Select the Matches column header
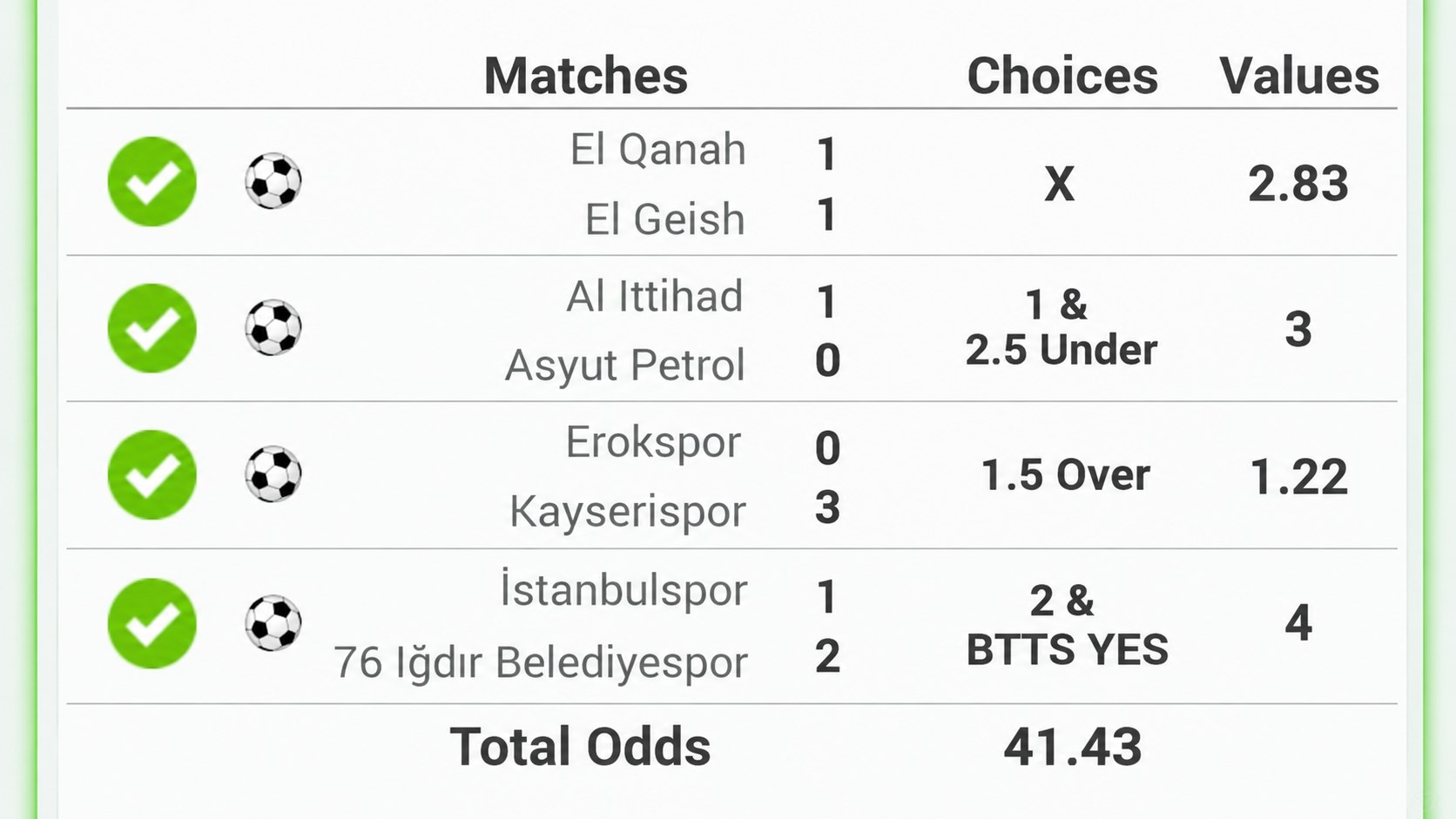This screenshot has width=1456, height=819. (x=586, y=76)
